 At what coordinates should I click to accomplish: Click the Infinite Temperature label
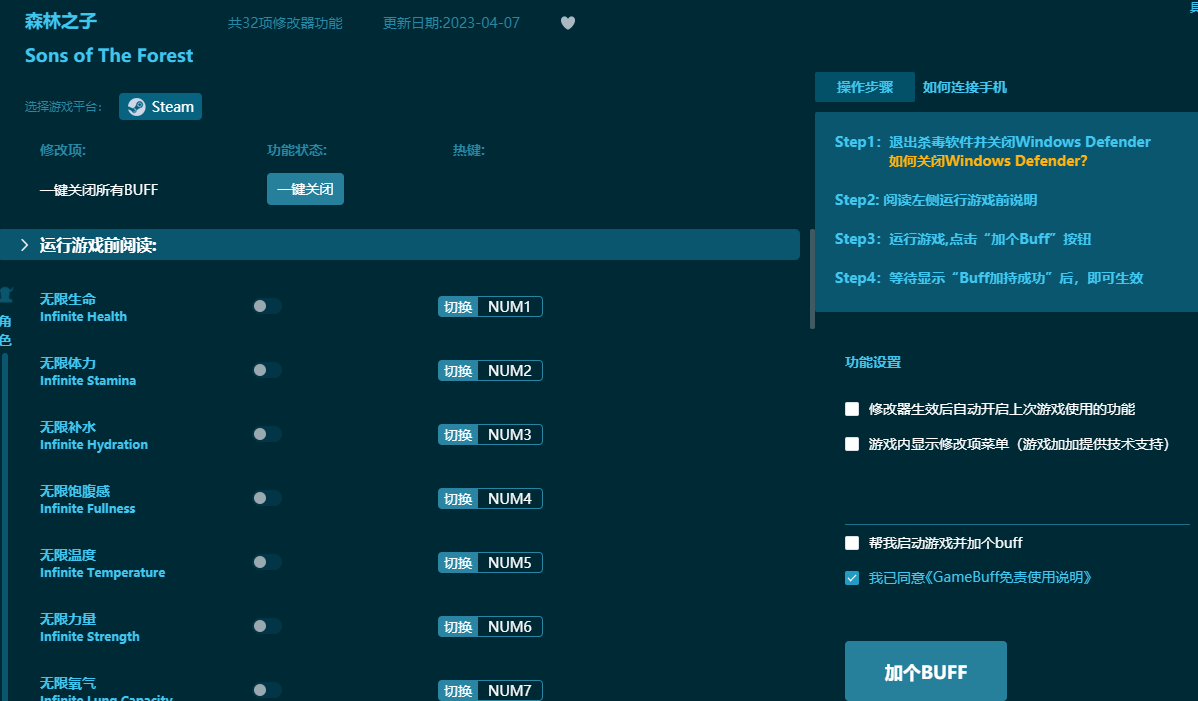tap(102, 573)
